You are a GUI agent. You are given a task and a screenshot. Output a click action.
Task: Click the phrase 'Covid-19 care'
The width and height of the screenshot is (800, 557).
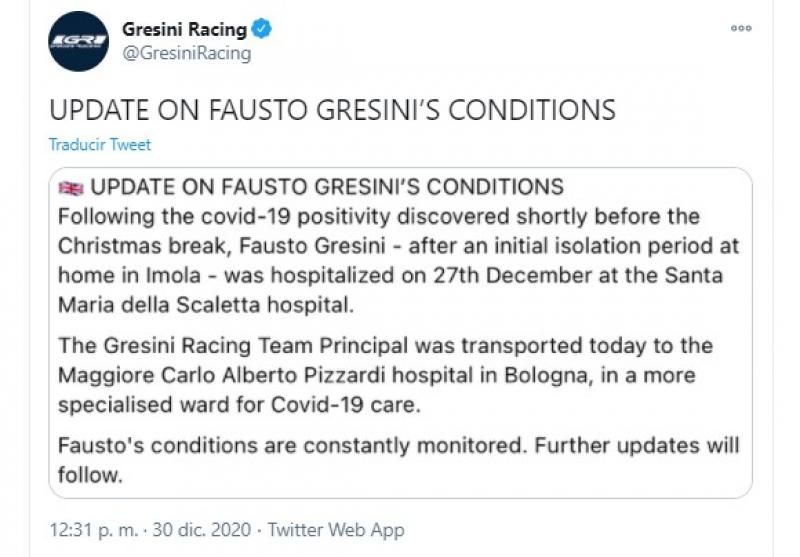click(x=345, y=405)
